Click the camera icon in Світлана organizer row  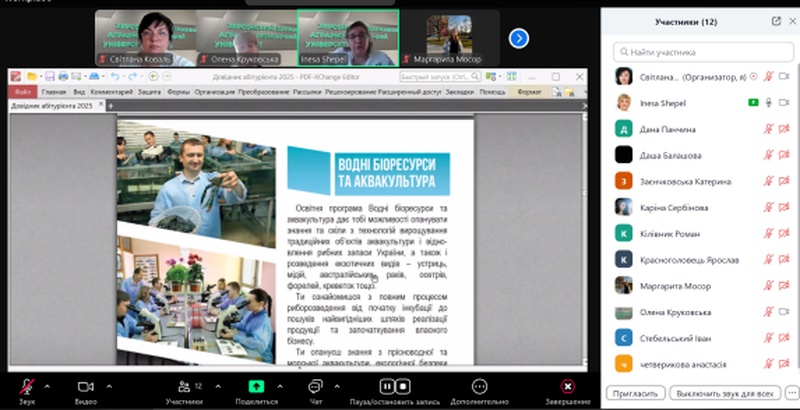point(784,76)
